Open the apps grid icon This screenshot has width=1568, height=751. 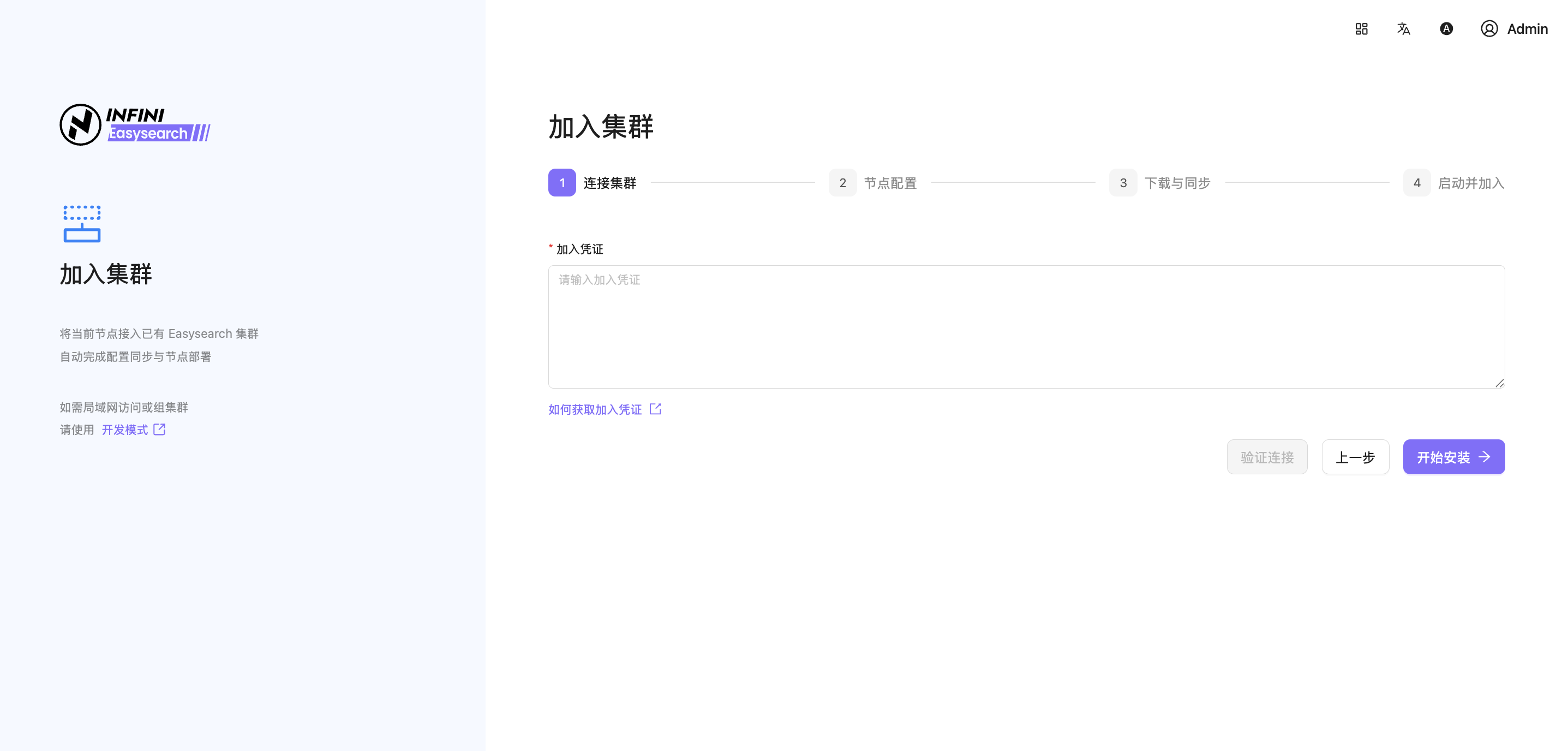point(1361,28)
